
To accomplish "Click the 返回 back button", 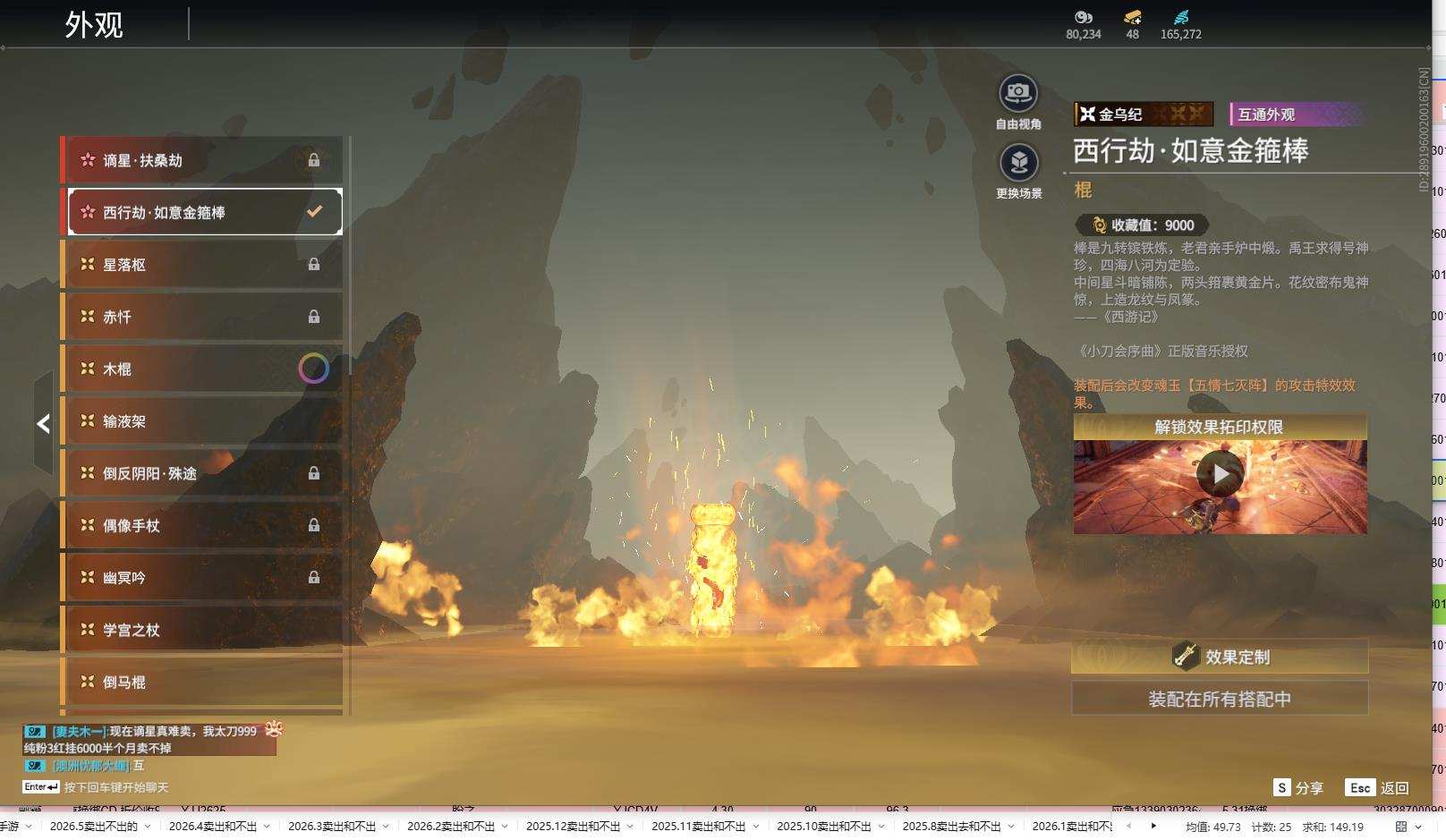I will [x=1378, y=787].
